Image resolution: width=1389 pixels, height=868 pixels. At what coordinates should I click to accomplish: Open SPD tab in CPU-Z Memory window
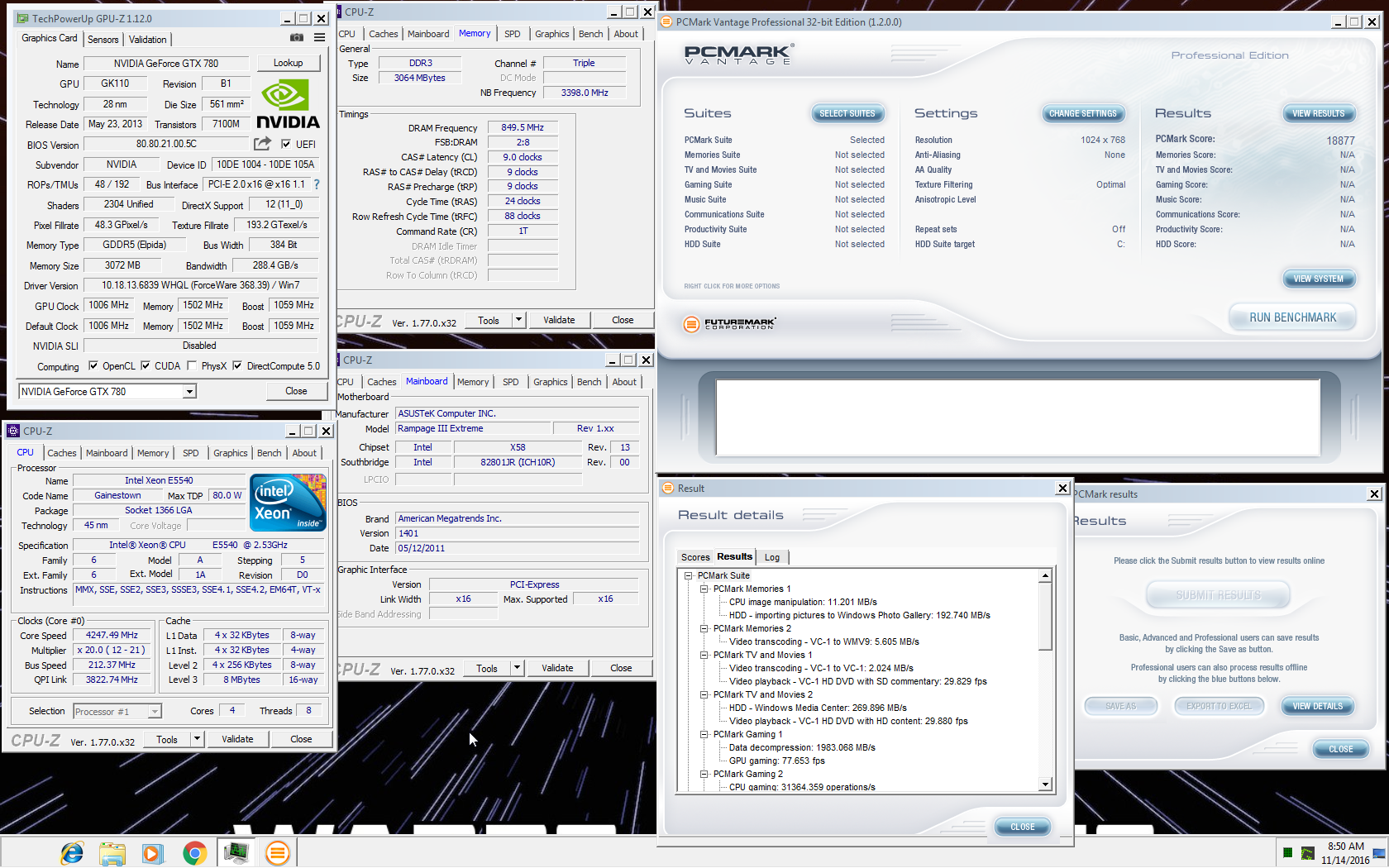513,34
